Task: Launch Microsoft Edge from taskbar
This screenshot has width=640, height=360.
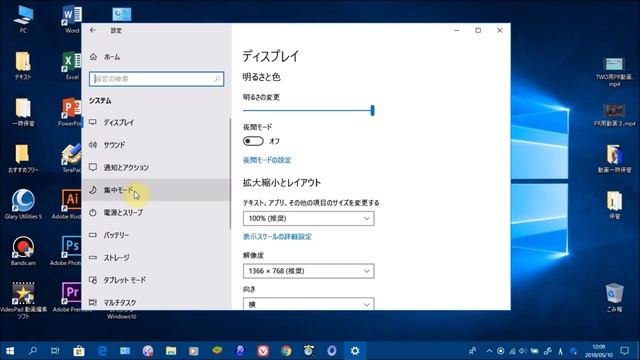Action: click(102, 351)
